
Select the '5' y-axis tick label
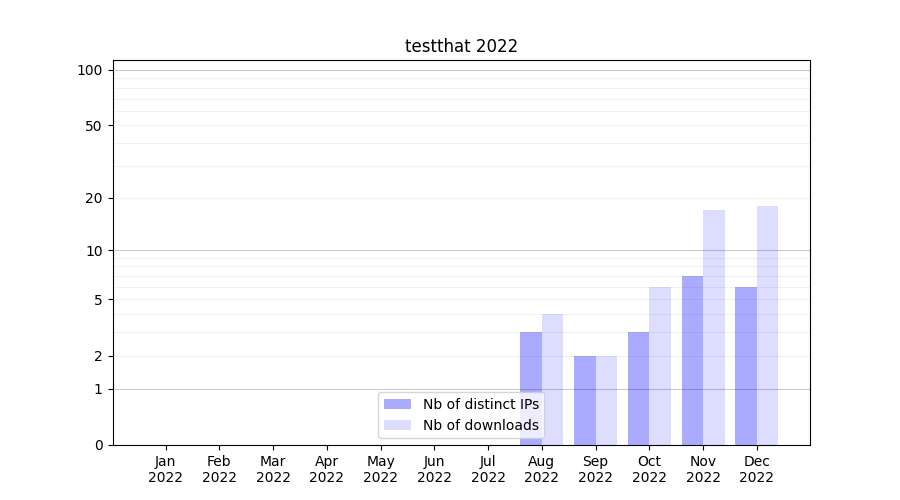98,300
